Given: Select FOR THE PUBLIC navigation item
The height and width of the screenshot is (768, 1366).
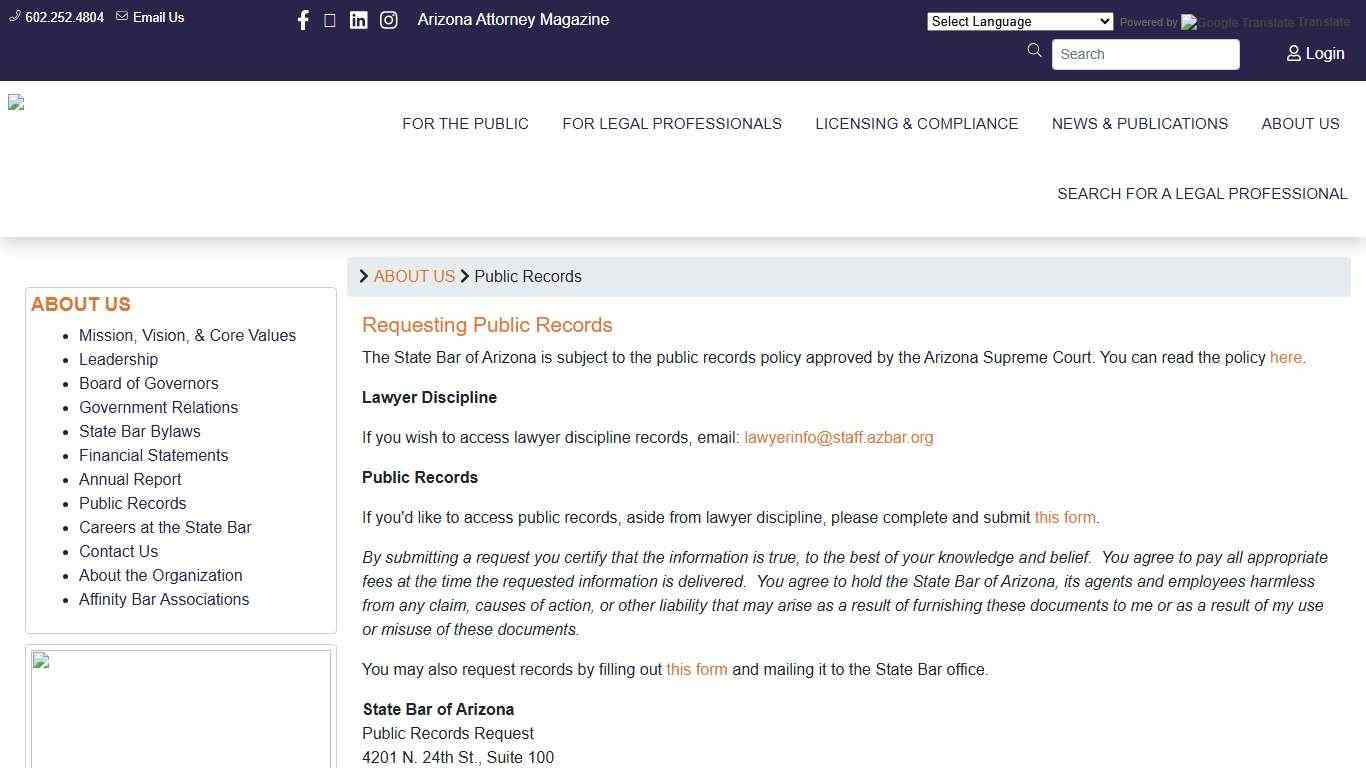Looking at the screenshot, I should click(x=465, y=123).
